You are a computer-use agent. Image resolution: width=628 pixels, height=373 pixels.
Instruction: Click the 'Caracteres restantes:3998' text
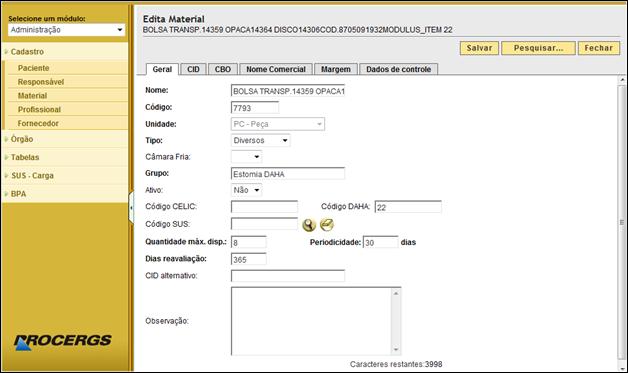396,364
